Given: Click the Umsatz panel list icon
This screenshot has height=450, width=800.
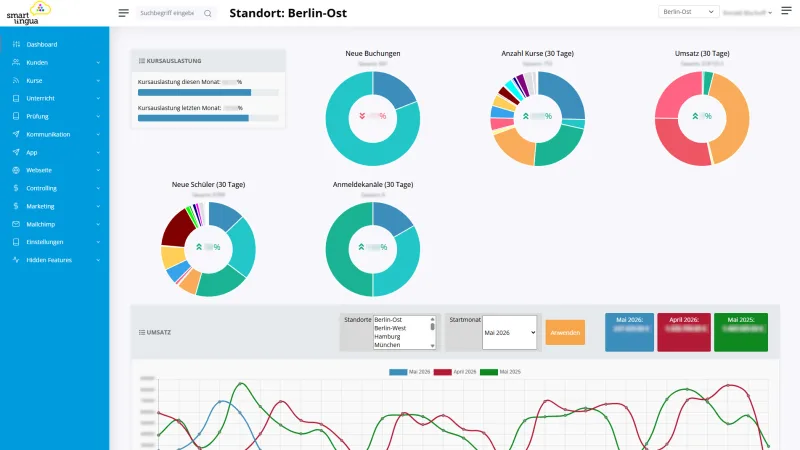Looking at the screenshot, I should click(x=142, y=332).
